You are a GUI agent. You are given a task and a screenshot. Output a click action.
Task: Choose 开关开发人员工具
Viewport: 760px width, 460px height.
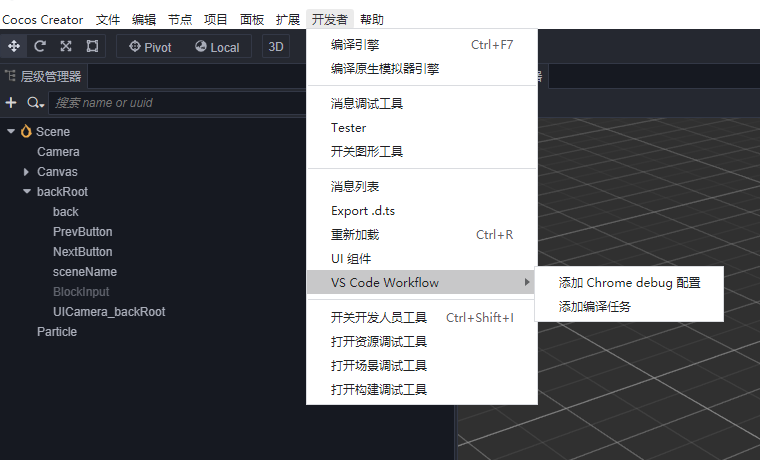pos(422,318)
